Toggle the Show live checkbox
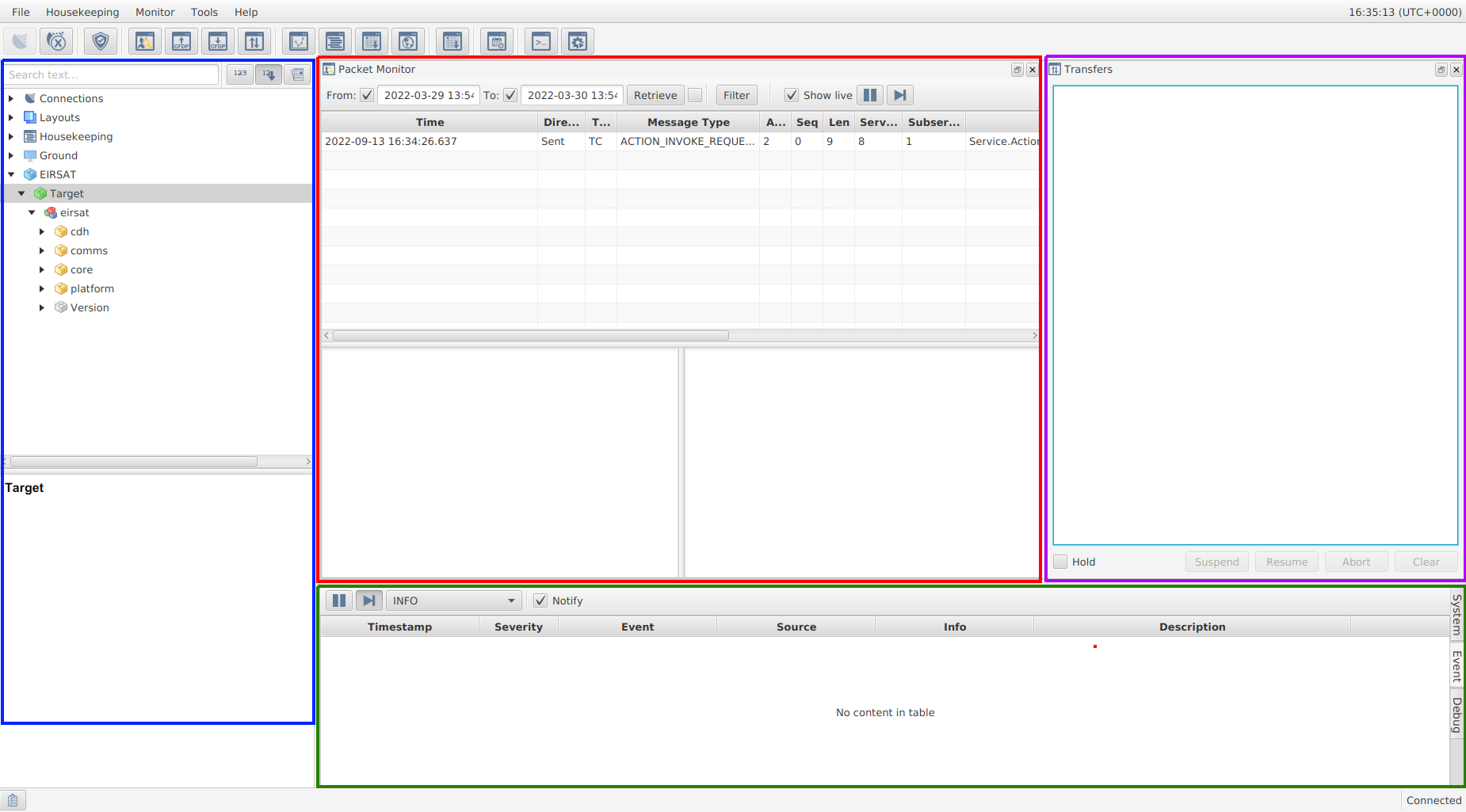The width and height of the screenshot is (1466, 812). [x=792, y=95]
